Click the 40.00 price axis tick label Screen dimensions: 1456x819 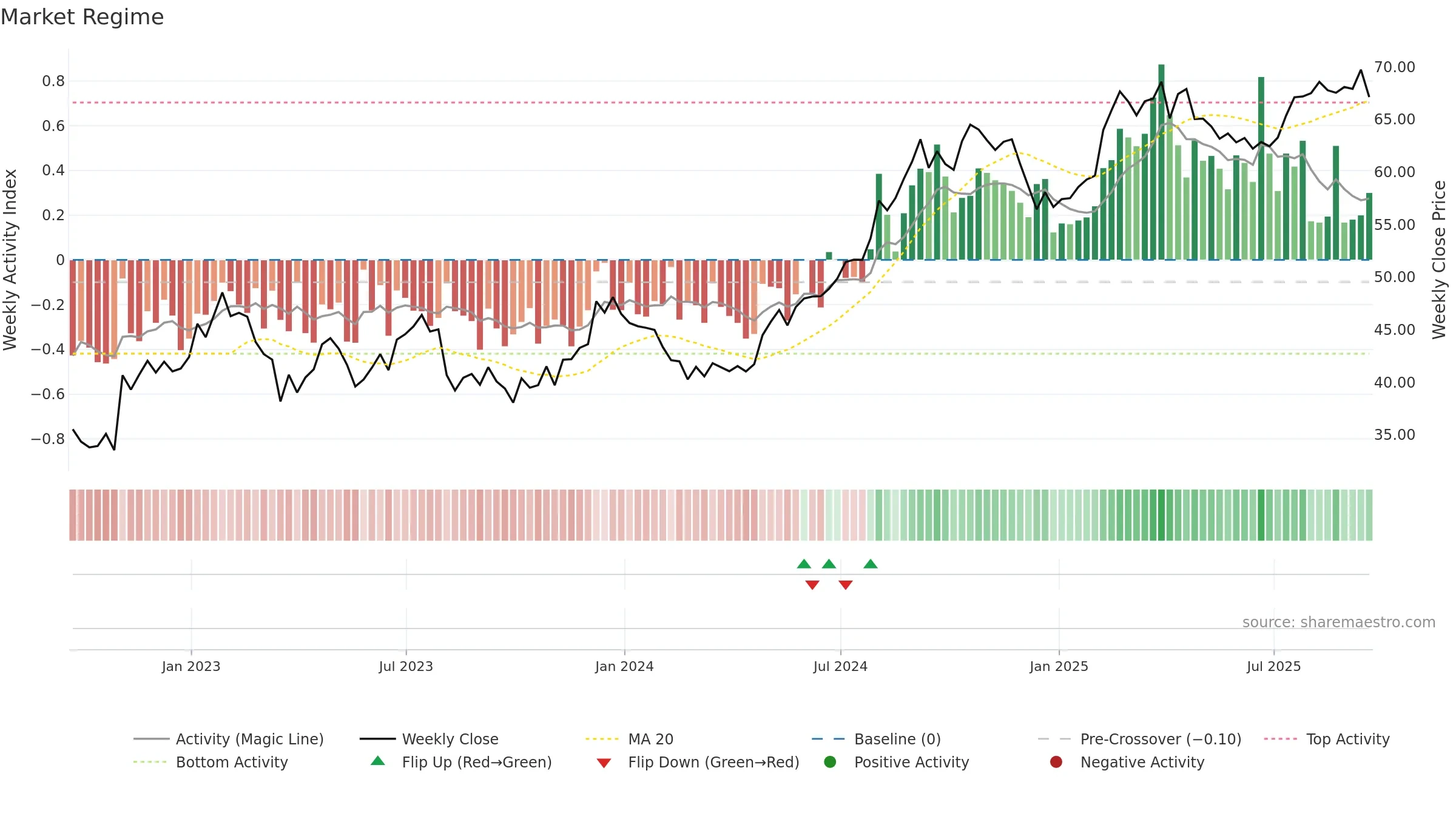pos(1394,382)
